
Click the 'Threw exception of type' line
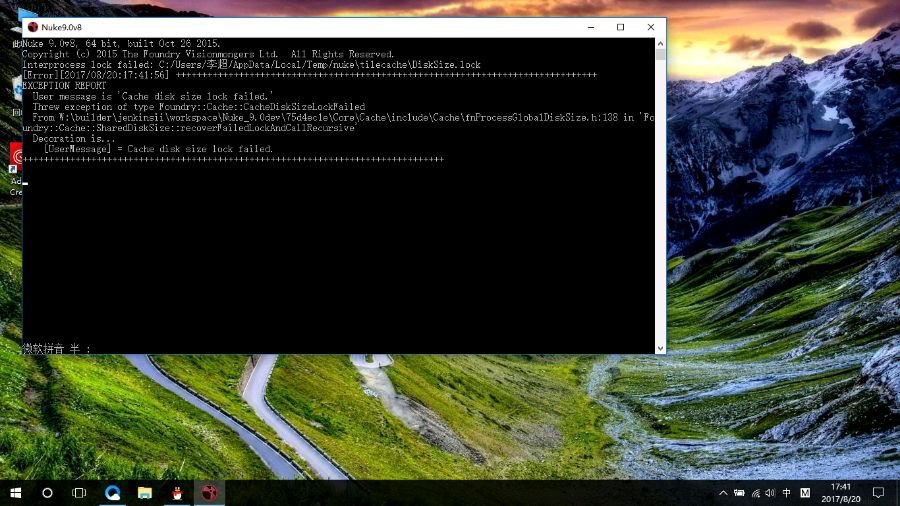199,107
